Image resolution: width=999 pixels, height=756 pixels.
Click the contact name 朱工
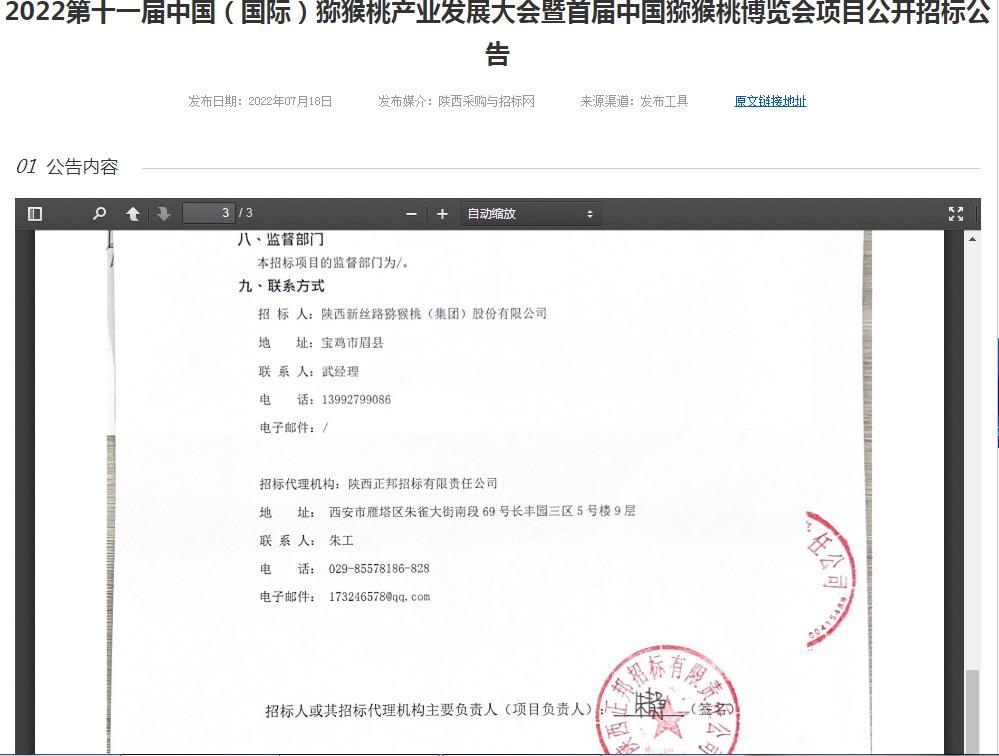click(341, 541)
